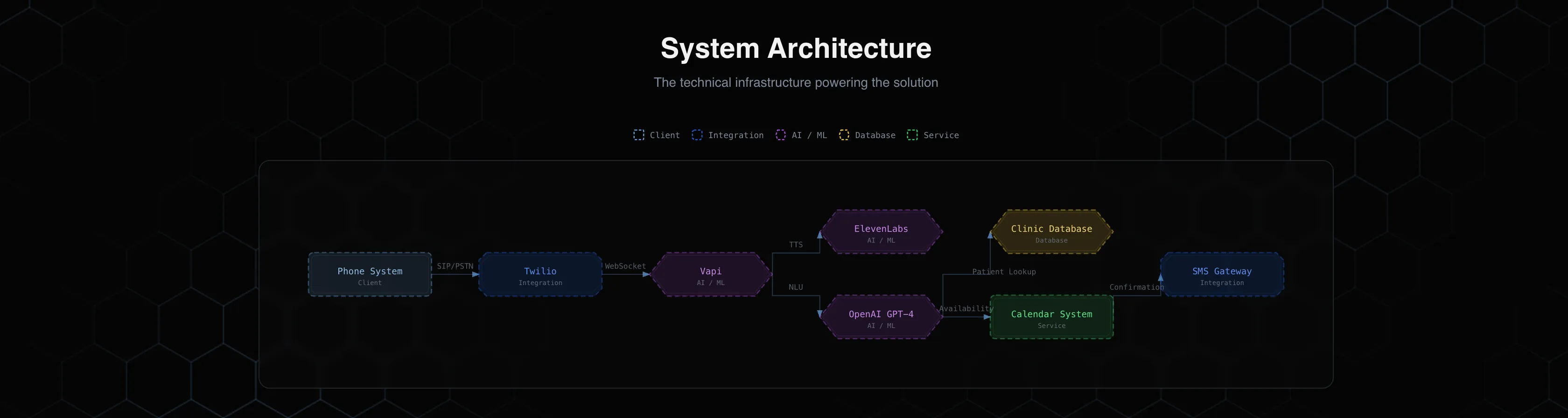Select the Vapi AI / ML node
The height and width of the screenshot is (418, 1568).
tap(711, 274)
